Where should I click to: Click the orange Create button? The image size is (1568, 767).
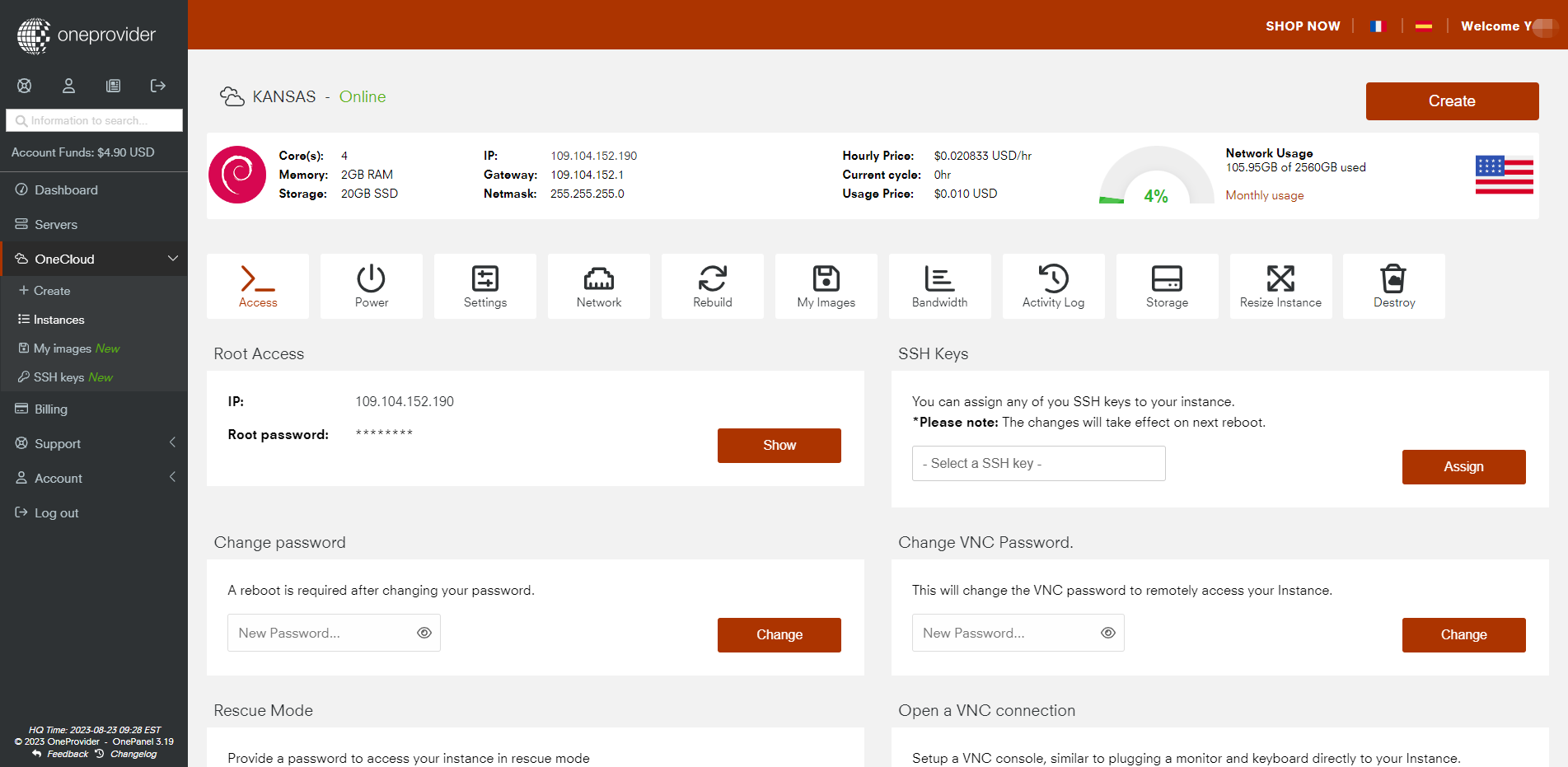1452,101
